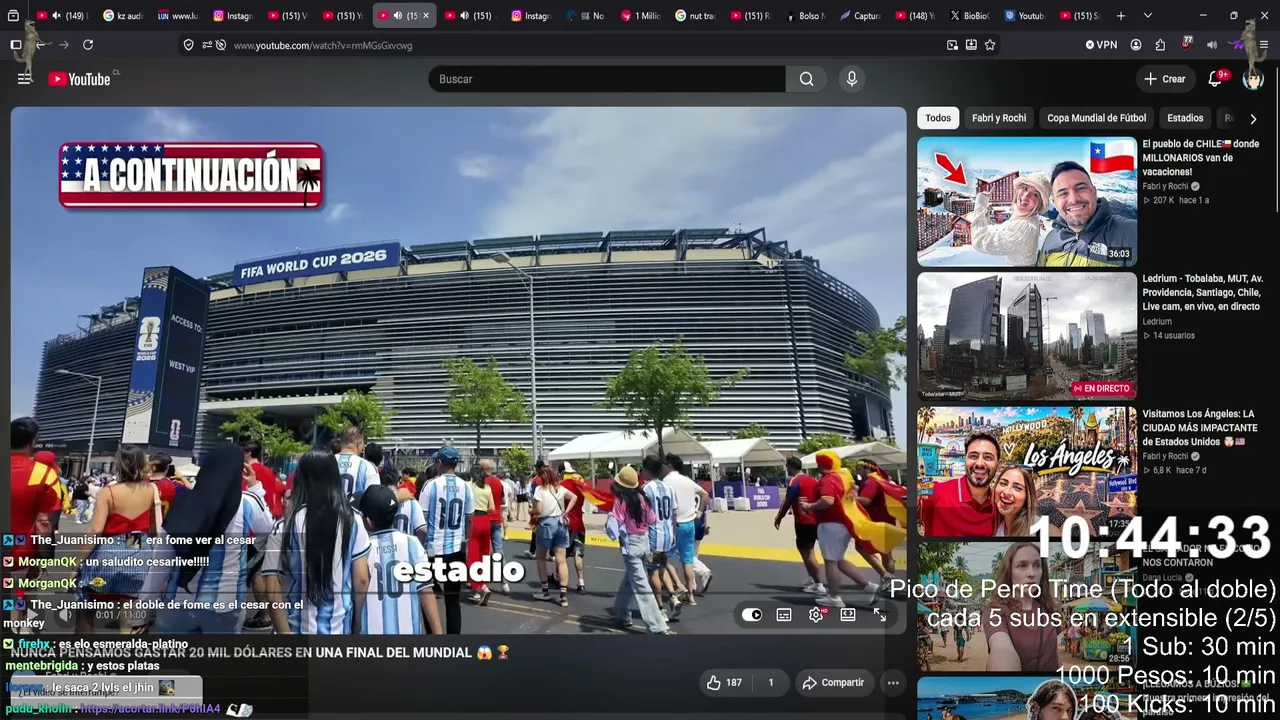Open the Chile millonarios video thumbnail
The image size is (1280, 720).
click(x=1027, y=201)
